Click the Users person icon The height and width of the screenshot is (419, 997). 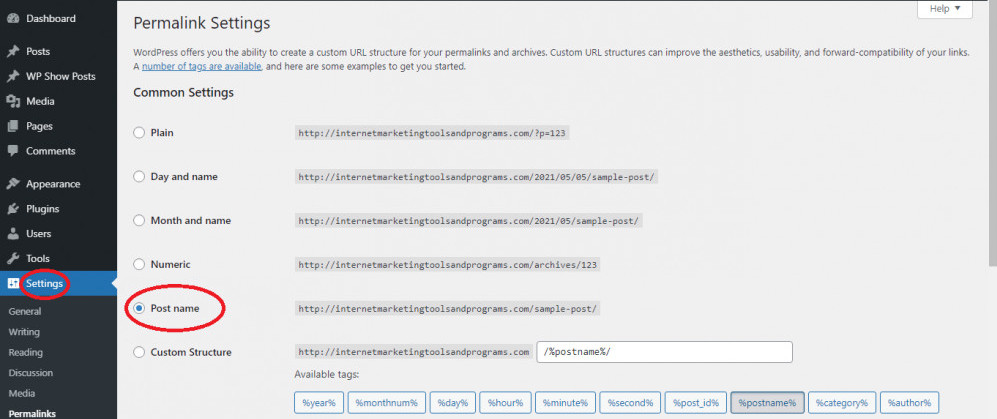pyautogui.click(x=13, y=233)
